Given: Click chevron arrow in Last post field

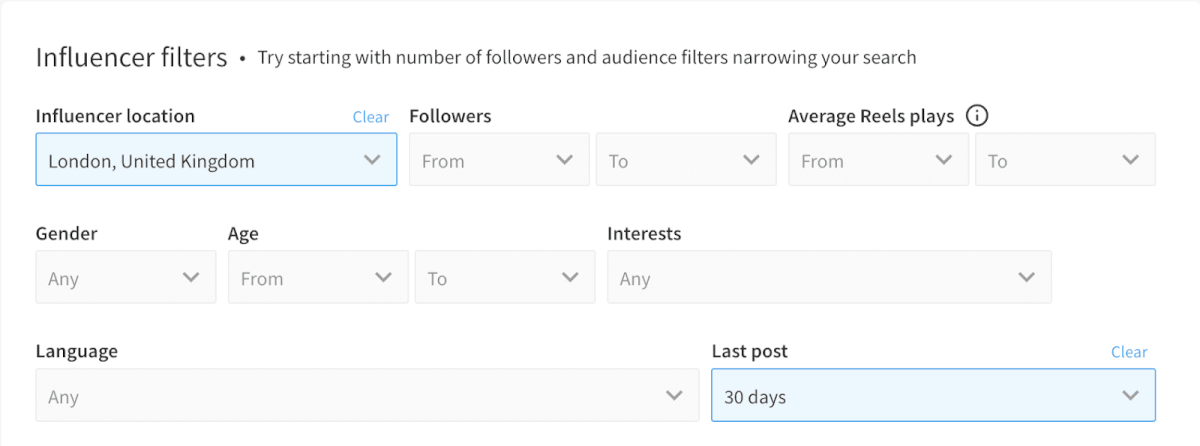Looking at the screenshot, I should tap(1131, 396).
